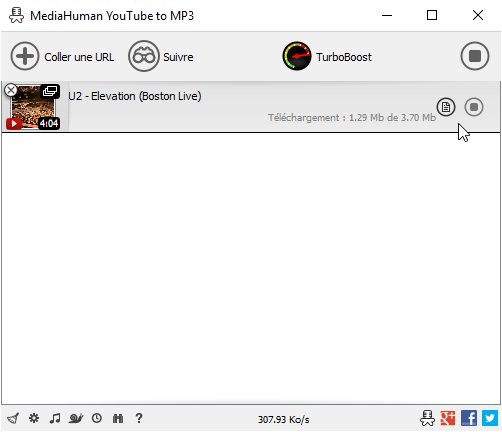This screenshot has height=432, width=502.
Task: Open the Facebook page icon
Action: (x=469, y=418)
